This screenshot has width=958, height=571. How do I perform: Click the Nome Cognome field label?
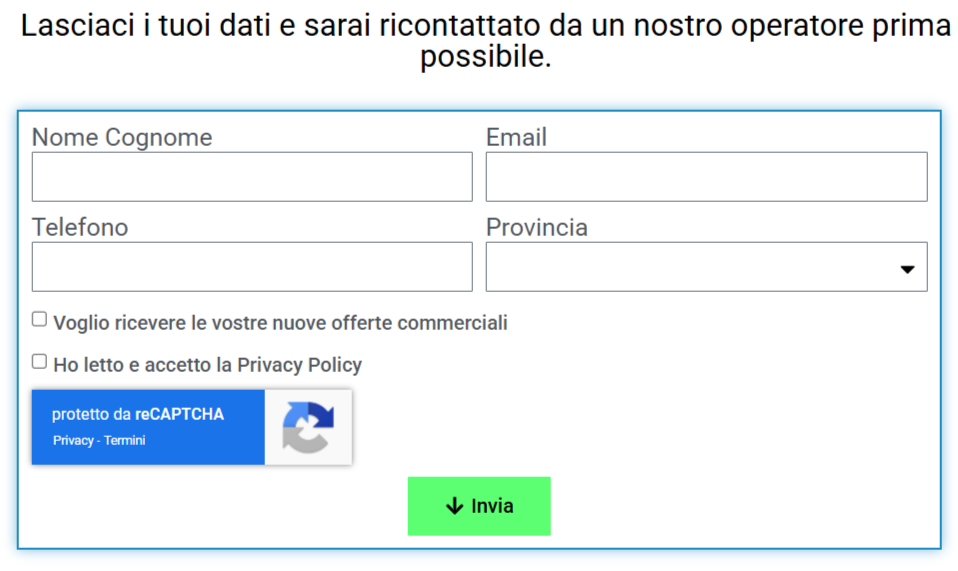coord(122,137)
